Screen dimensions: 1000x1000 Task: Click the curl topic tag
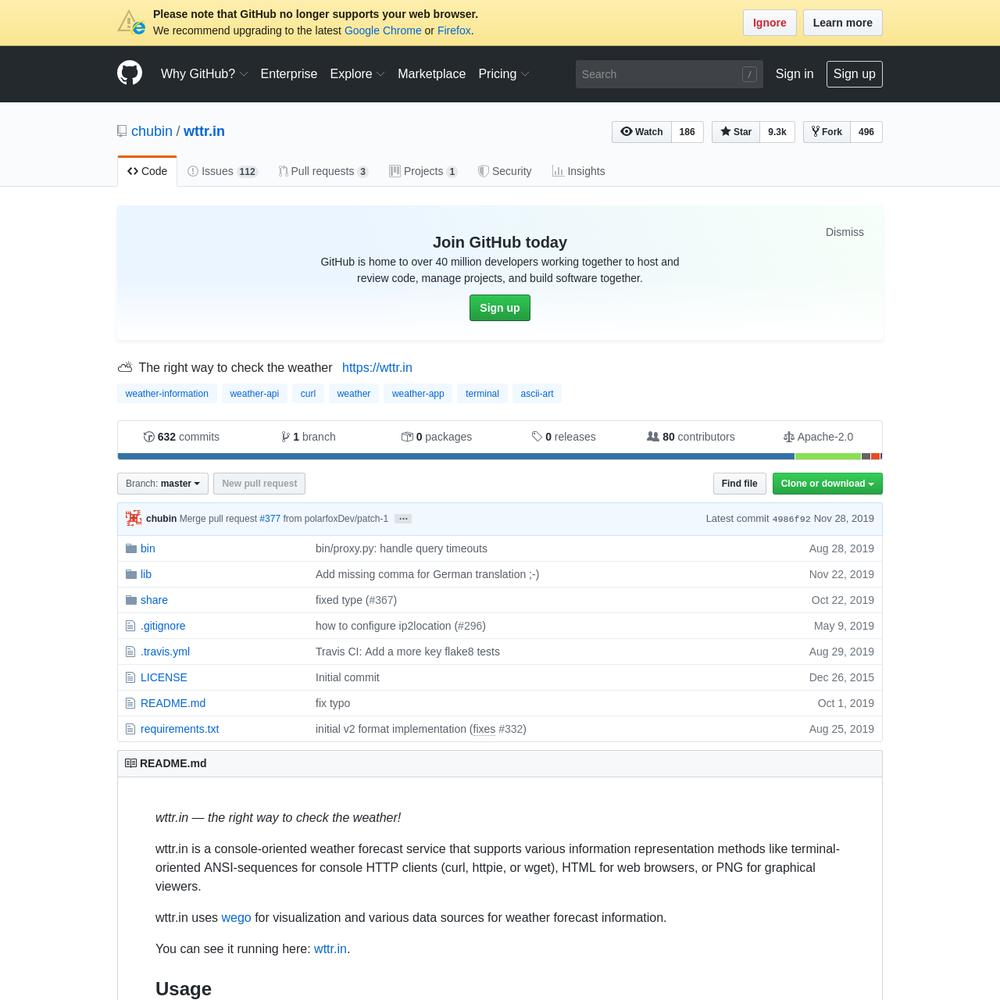308,393
